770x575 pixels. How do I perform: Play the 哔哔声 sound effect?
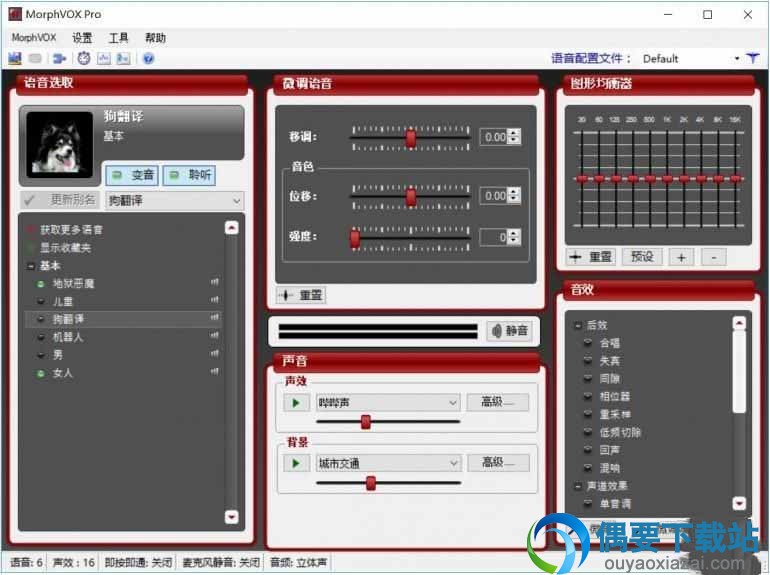click(296, 403)
